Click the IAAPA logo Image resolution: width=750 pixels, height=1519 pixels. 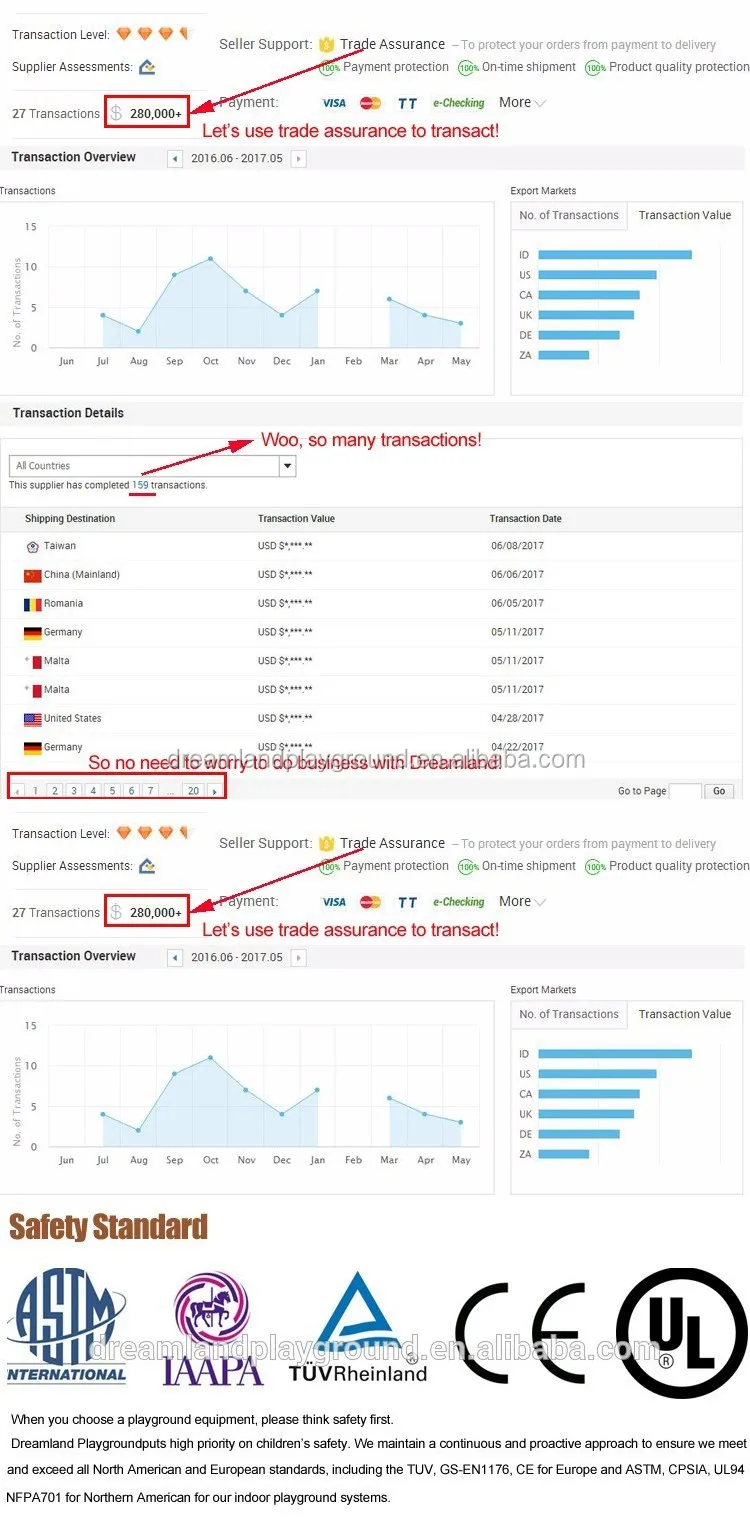coord(212,1327)
